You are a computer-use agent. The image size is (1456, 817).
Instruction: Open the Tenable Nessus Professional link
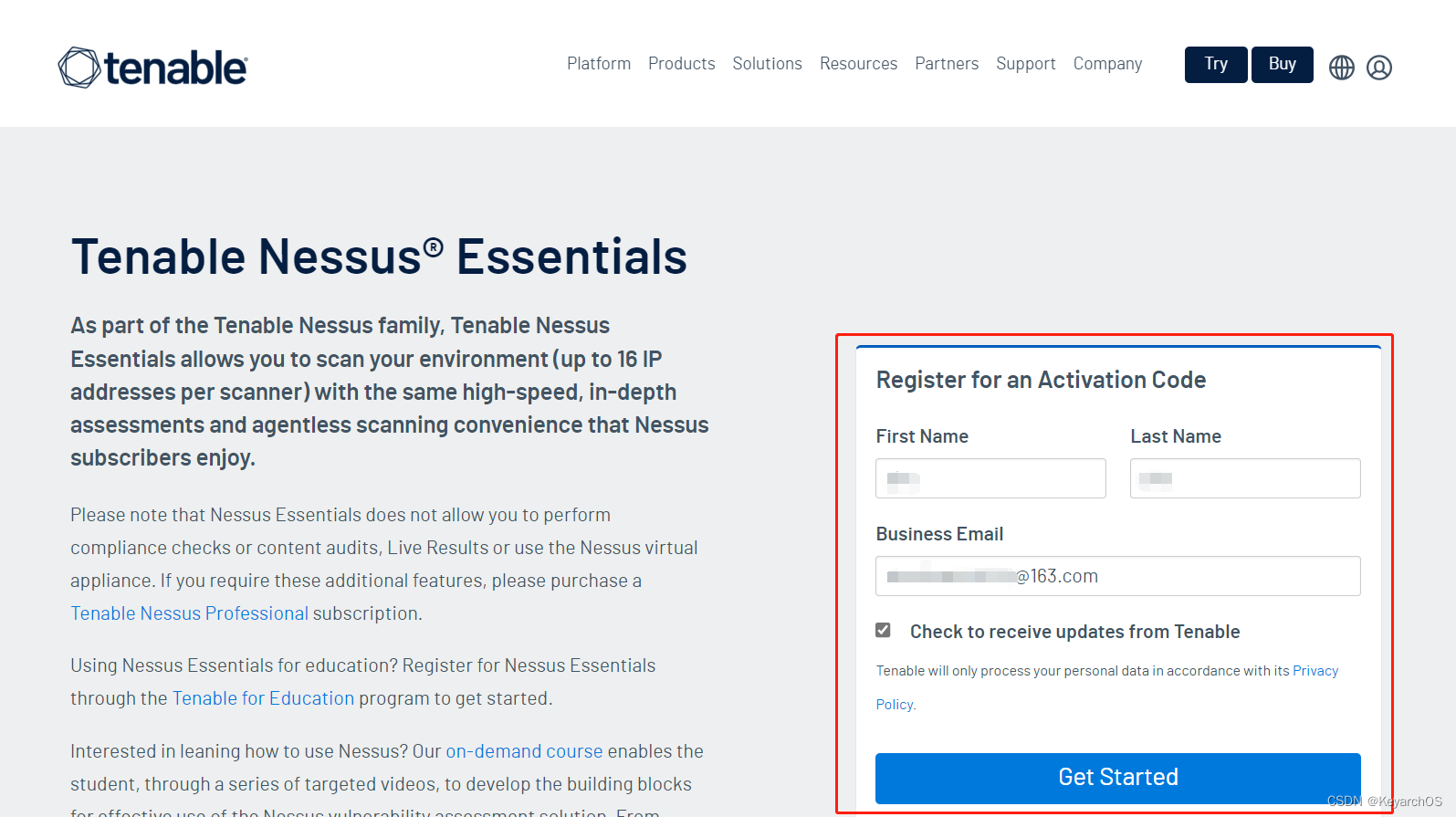189,613
